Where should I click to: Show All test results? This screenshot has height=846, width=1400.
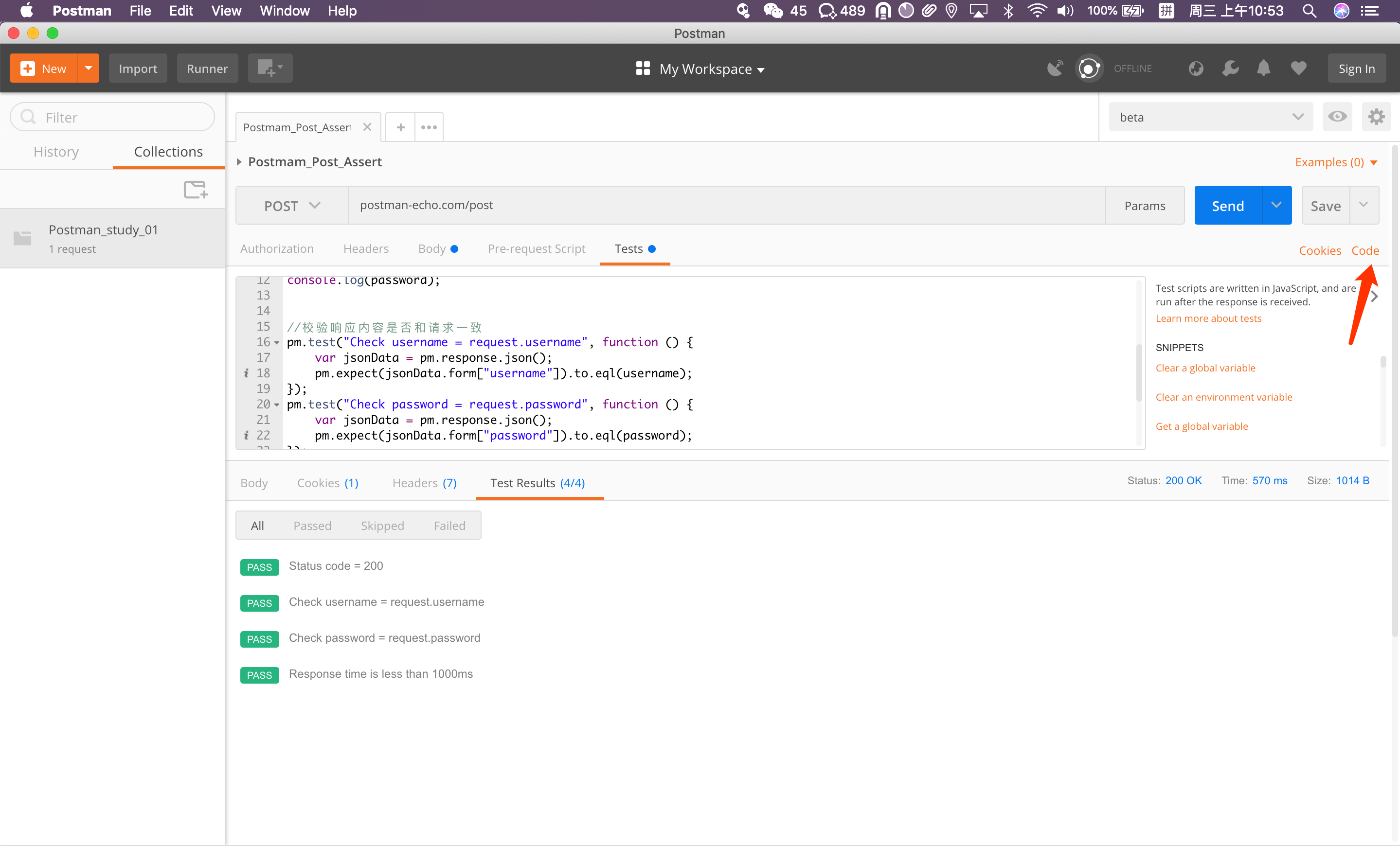pos(257,526)
